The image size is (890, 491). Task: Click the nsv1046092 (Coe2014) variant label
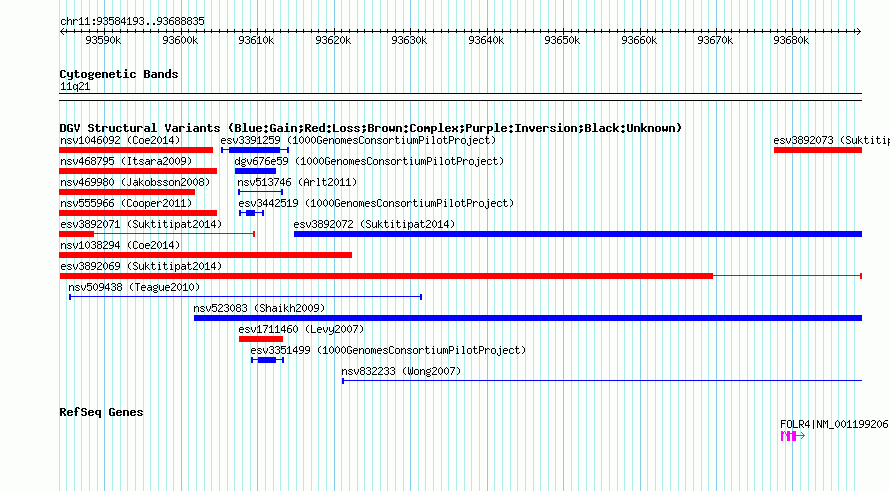[120, 140]
